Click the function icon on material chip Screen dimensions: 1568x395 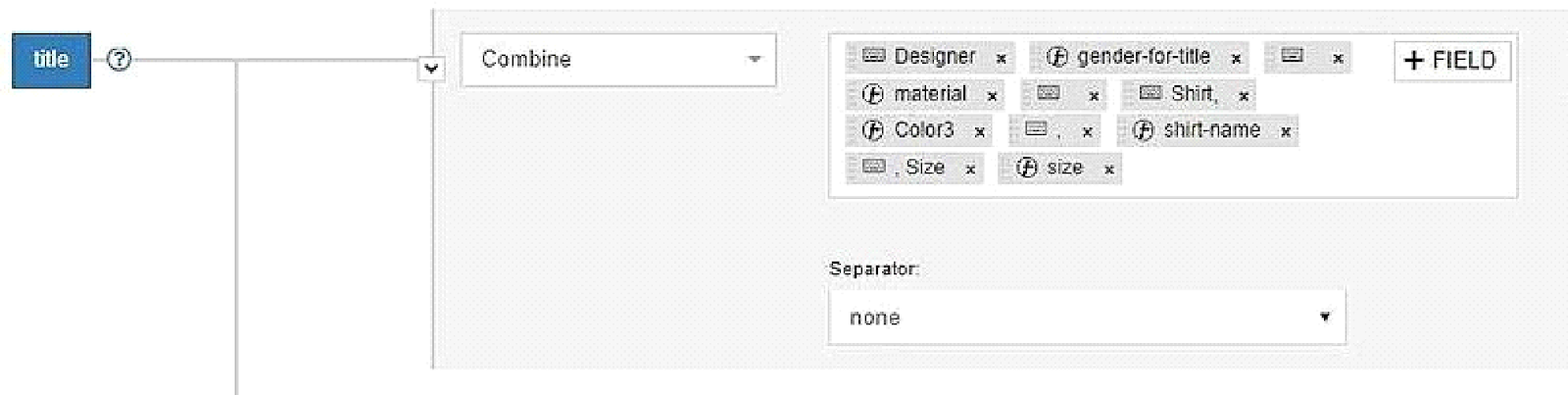pyautogui.click(x=872, y=94)
